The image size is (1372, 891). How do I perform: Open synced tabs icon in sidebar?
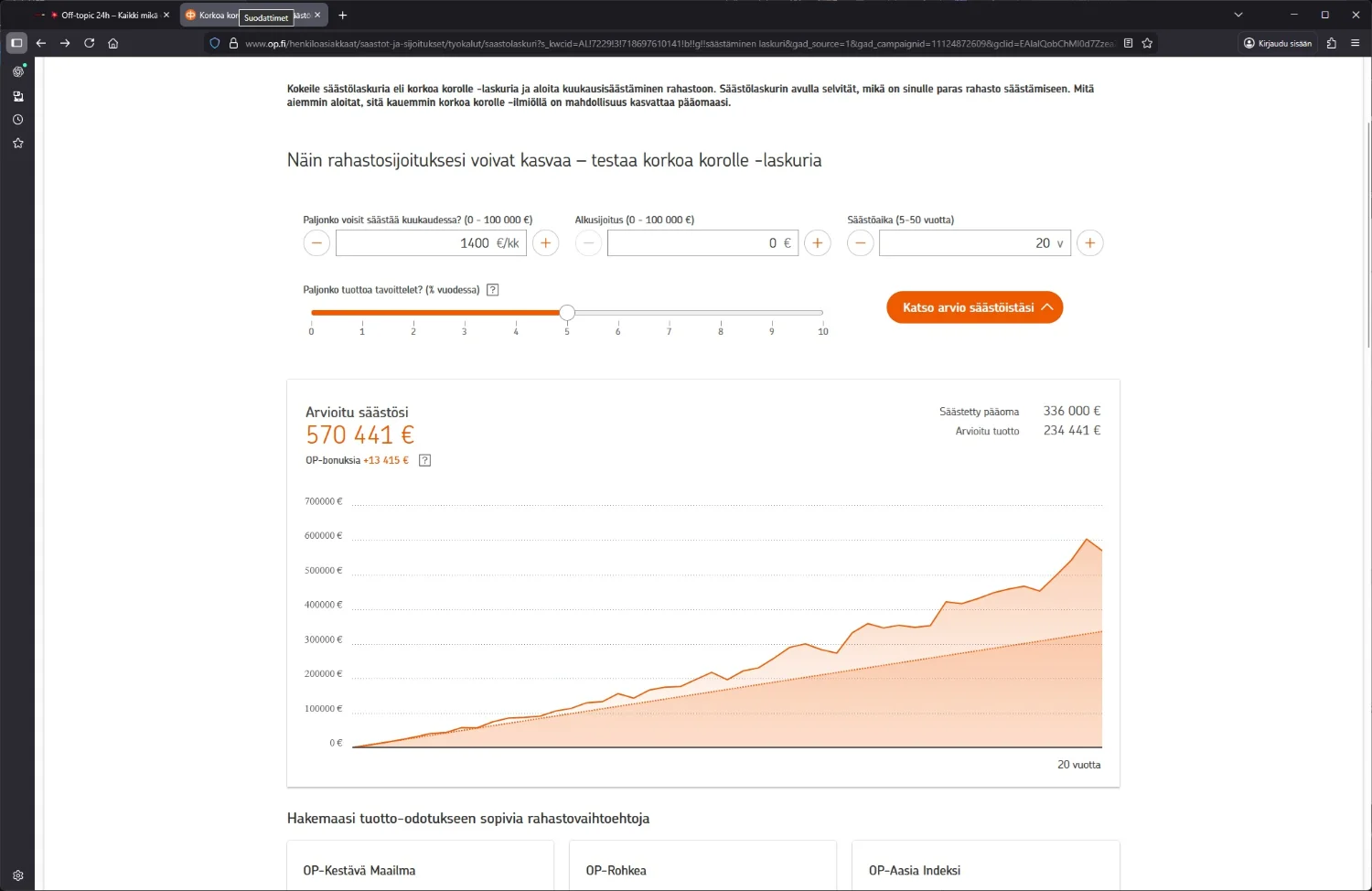(17, 96)
